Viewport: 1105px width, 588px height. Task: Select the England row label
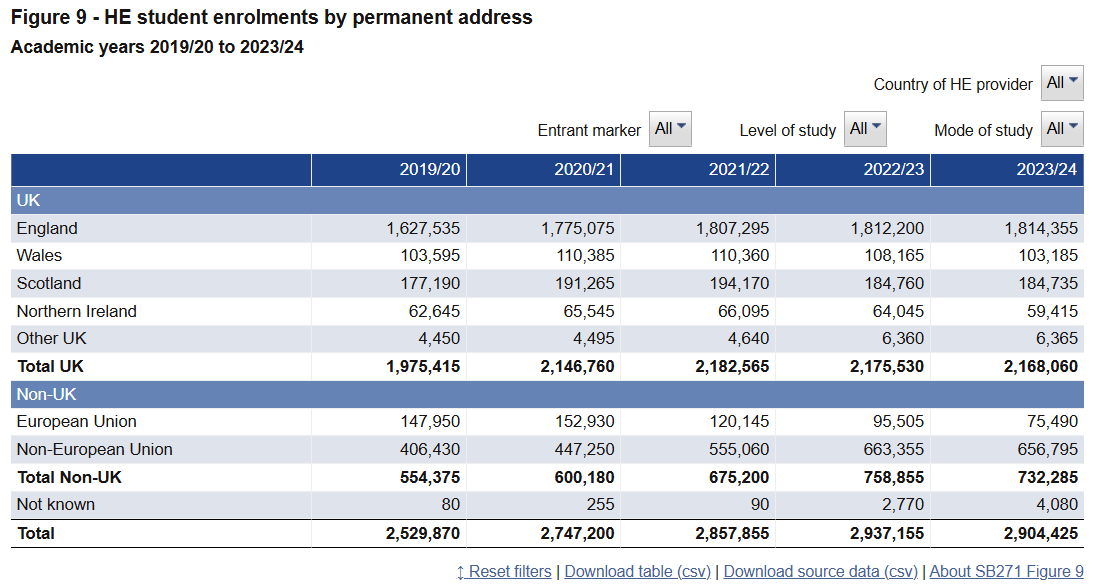[47, 228]
